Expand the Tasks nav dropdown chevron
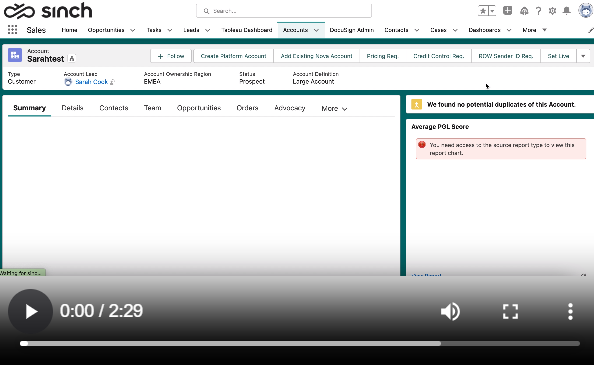The height and width of the screenshot is (365, 594). pyautogui.click(x=170, y=30)
